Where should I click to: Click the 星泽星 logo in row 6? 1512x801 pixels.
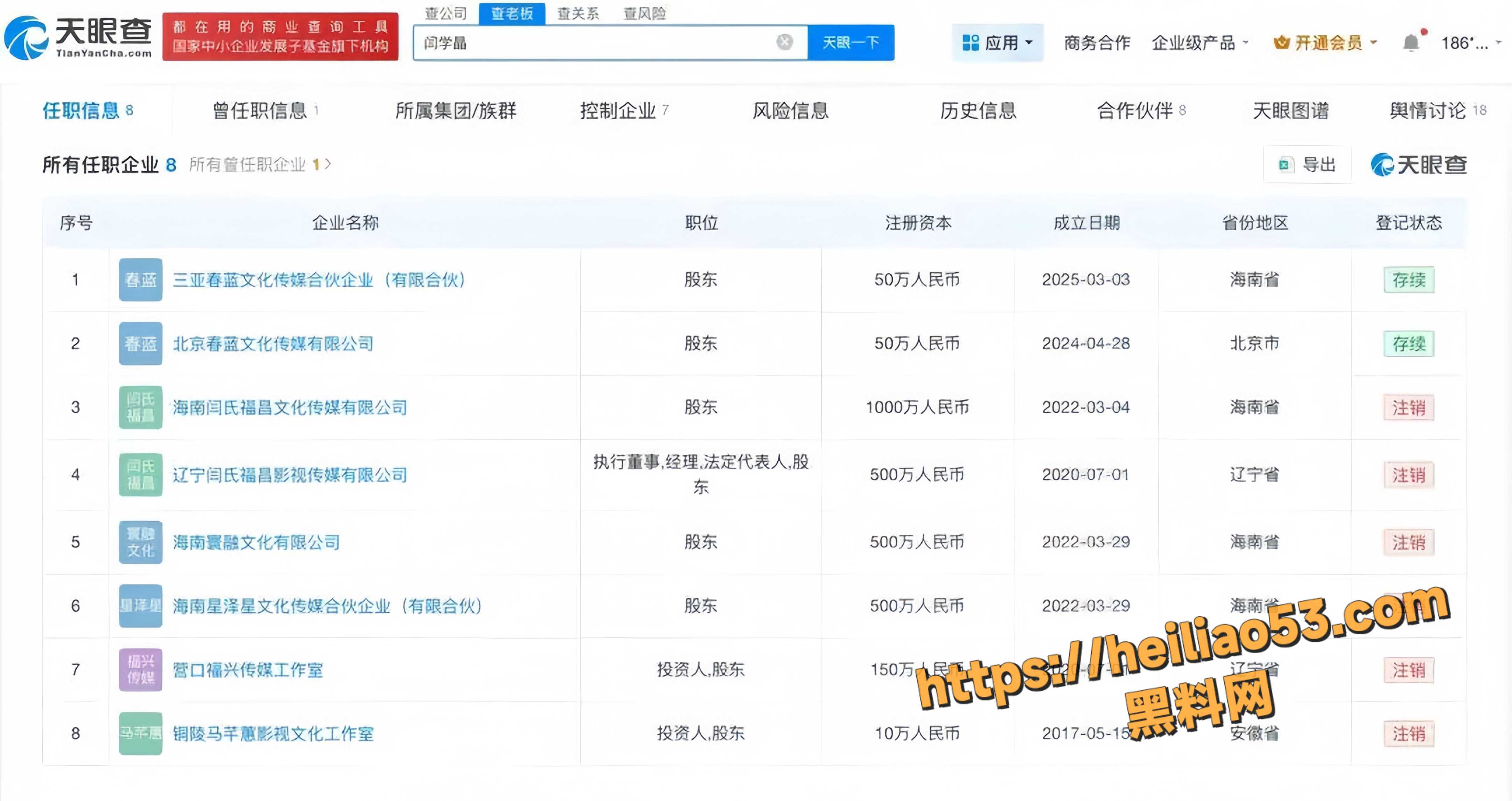[x=140, y=605]
